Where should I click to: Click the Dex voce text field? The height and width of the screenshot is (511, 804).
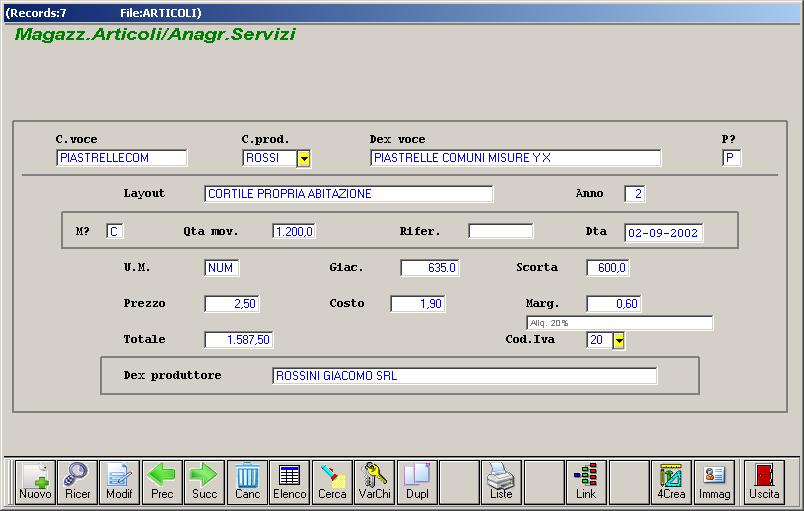pyautogui.click(x=515, y=158)
